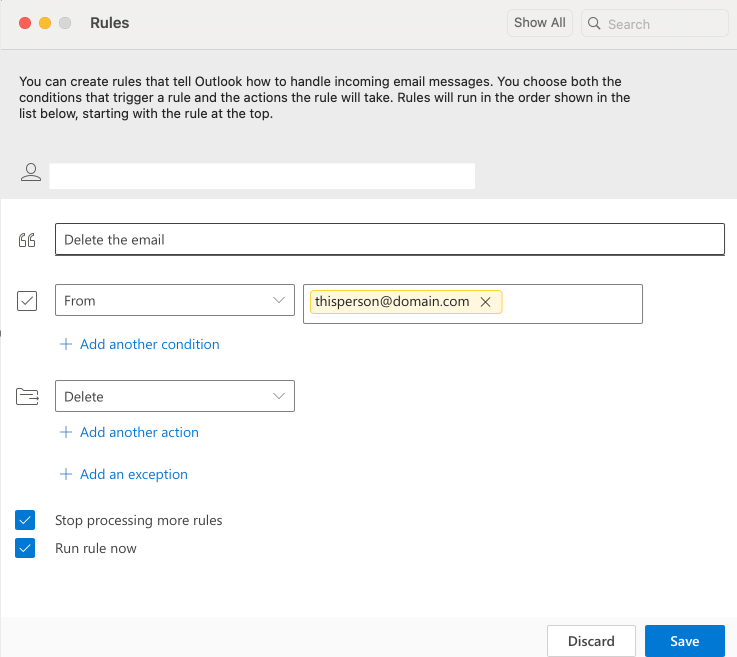Focus the Search field in title bar

(x=664, y=24)
